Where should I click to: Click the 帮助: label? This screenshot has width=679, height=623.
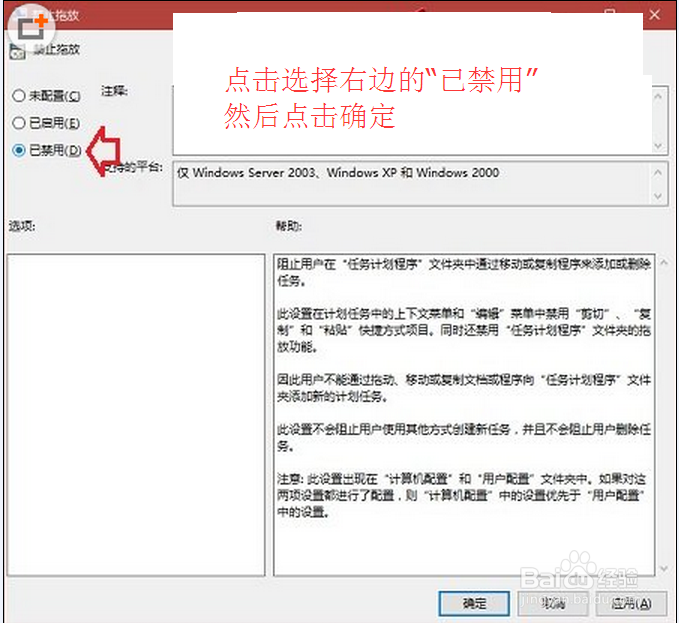coord(289,226)
